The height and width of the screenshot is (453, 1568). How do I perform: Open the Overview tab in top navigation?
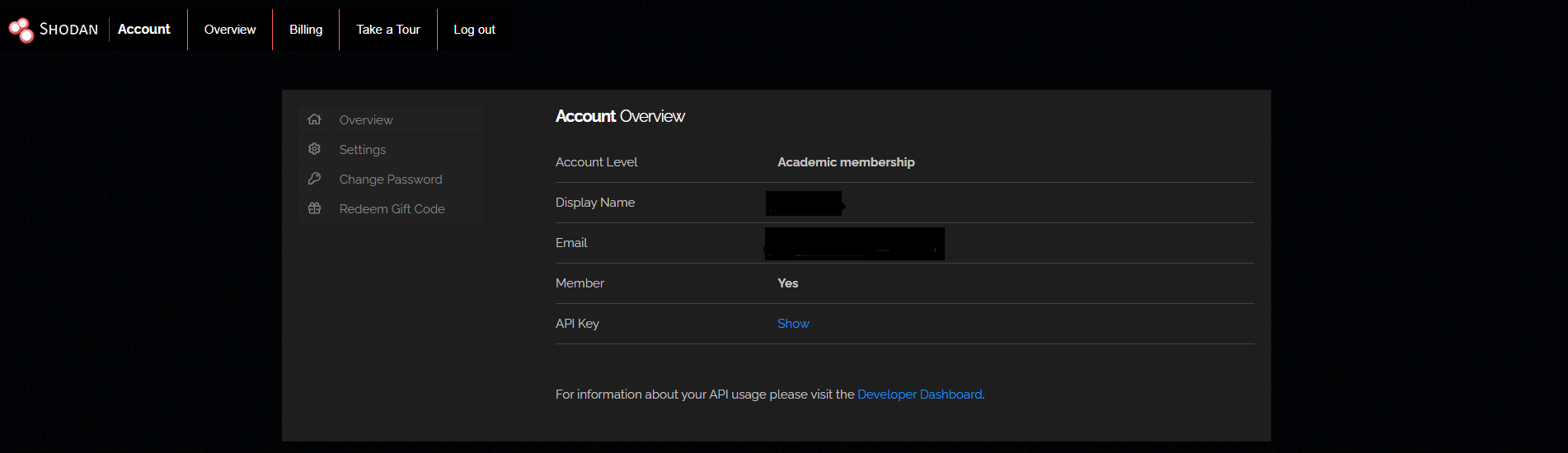[230, 30]
